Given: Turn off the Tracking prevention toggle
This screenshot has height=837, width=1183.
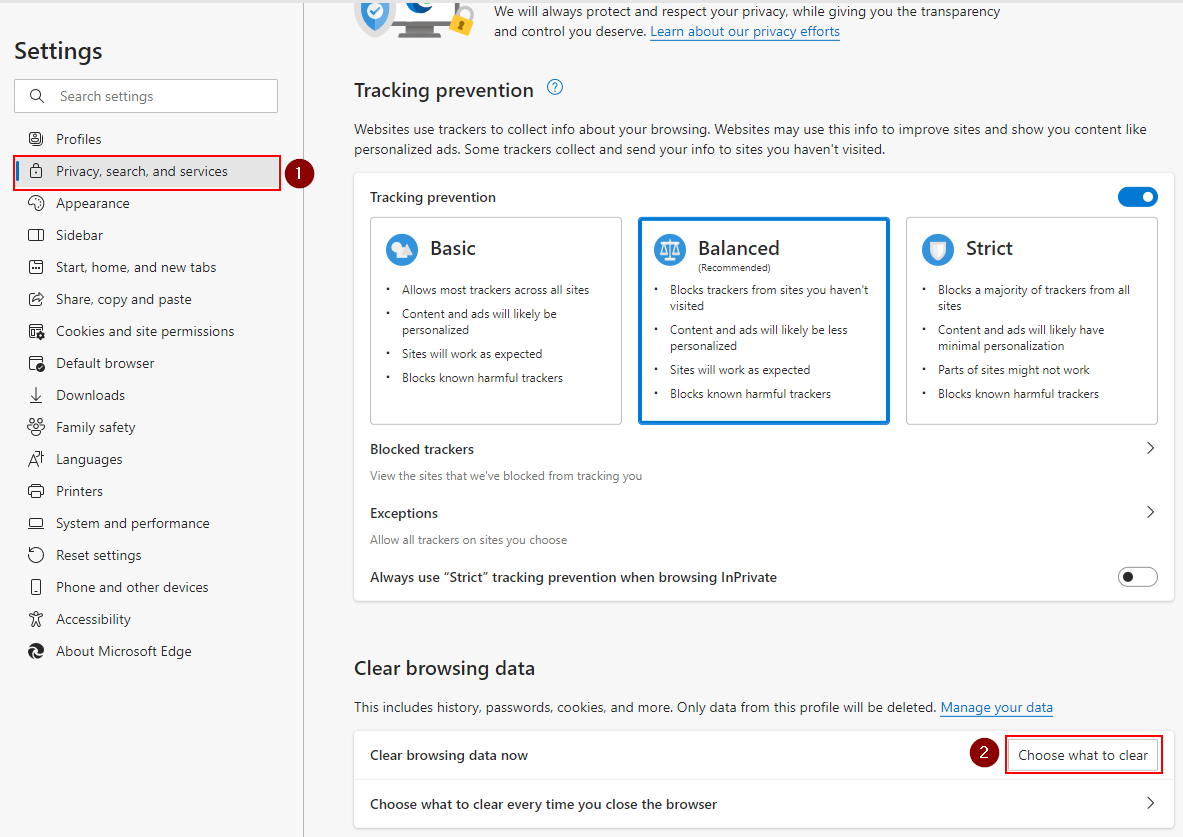Looking at the screenshot, I should click(x=1137, y=197).
